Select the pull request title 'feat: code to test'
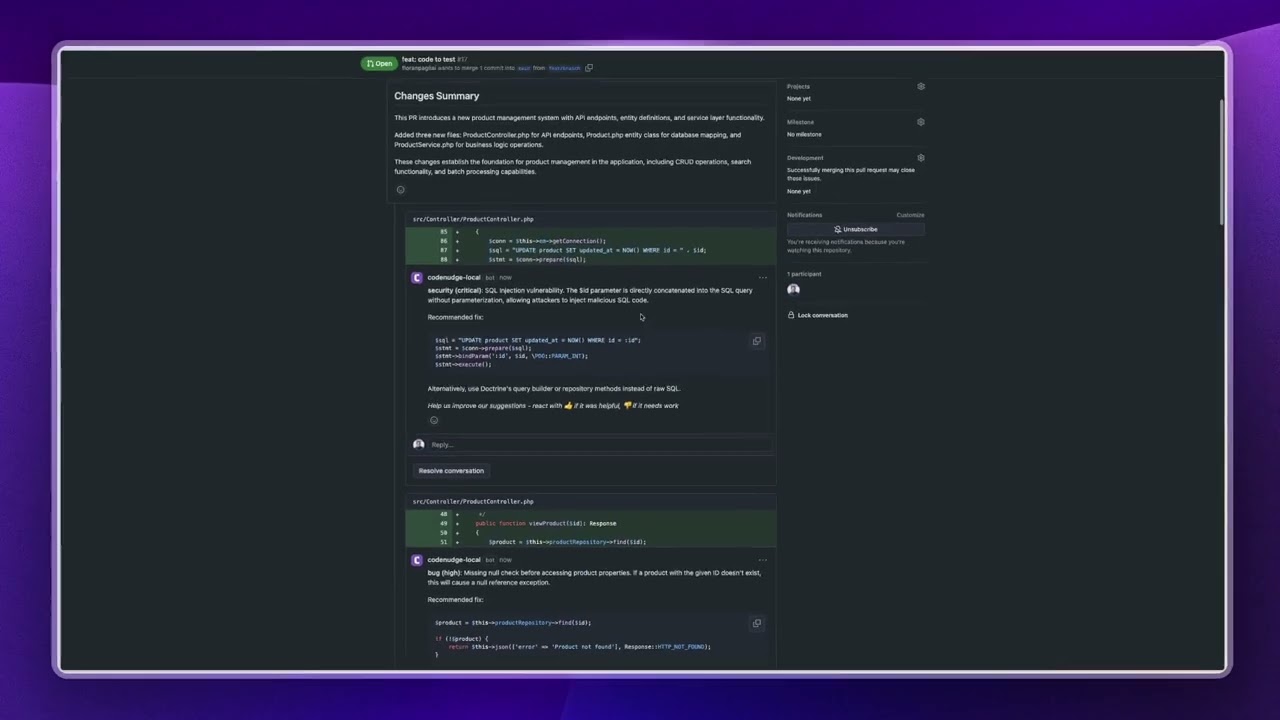 click(428, 59)
